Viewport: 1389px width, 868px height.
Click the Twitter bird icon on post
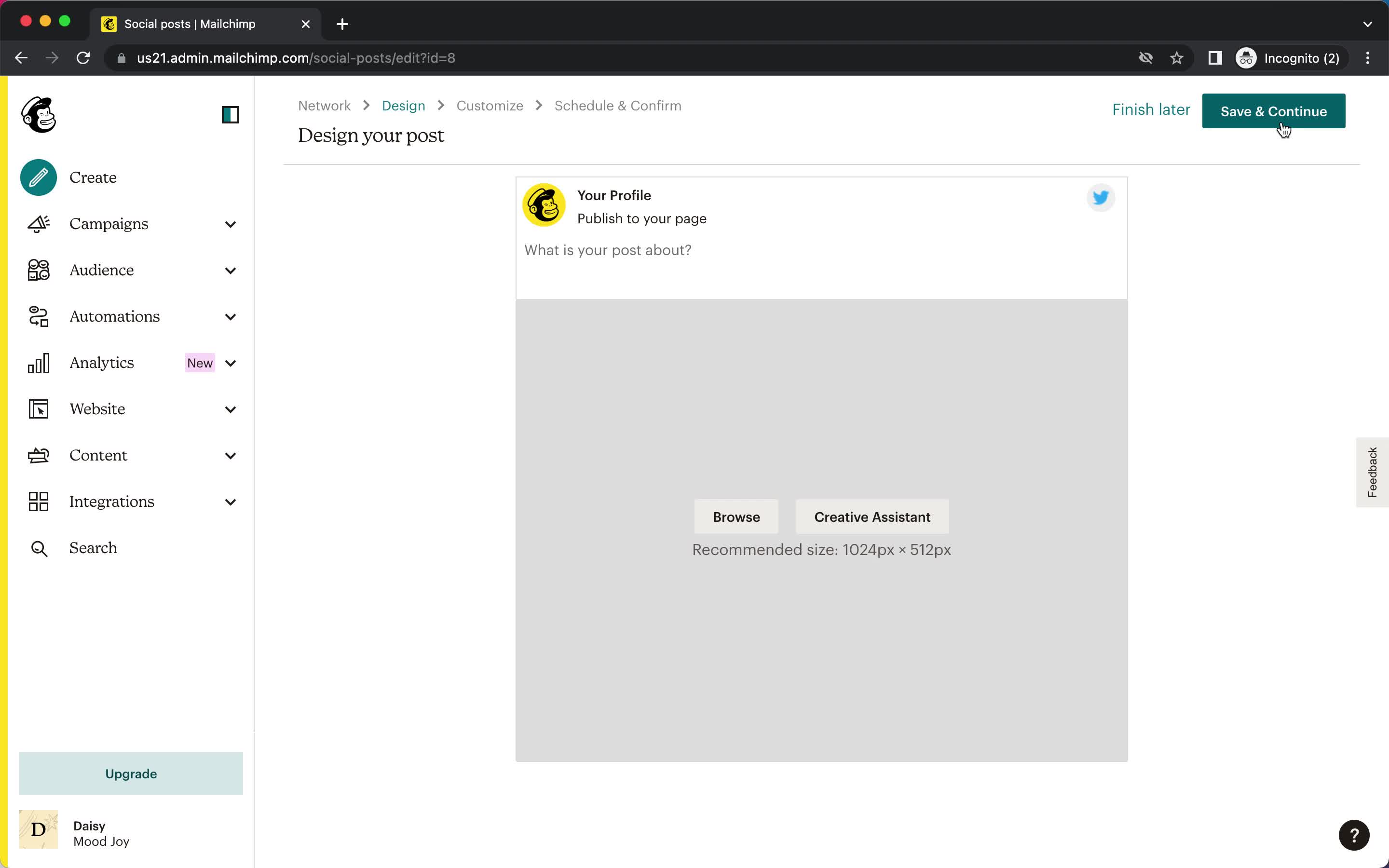coord(1100,197)
